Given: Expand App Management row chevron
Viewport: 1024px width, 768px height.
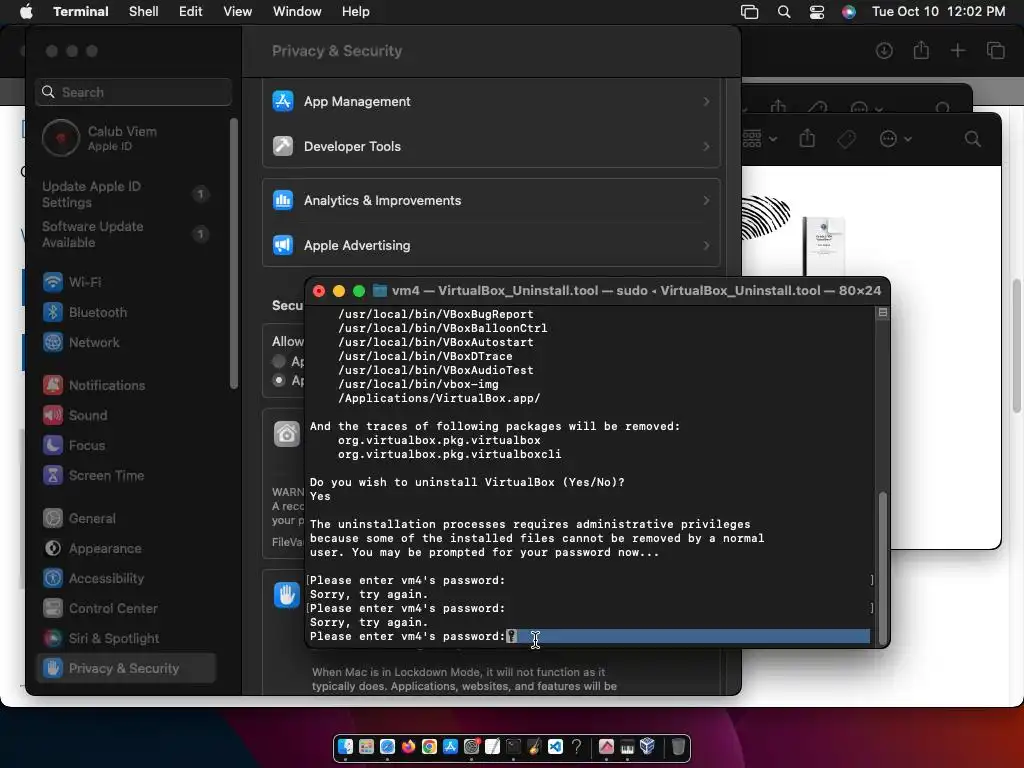Looking at the screenshot, I should point(706,101).
